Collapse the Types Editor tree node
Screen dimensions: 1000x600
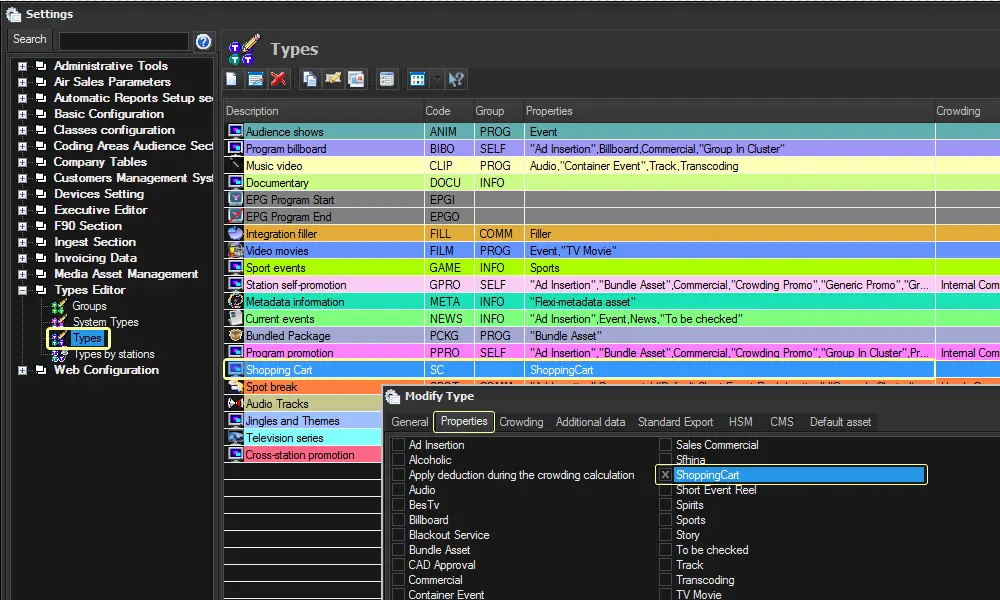click(x=22, y=290)
